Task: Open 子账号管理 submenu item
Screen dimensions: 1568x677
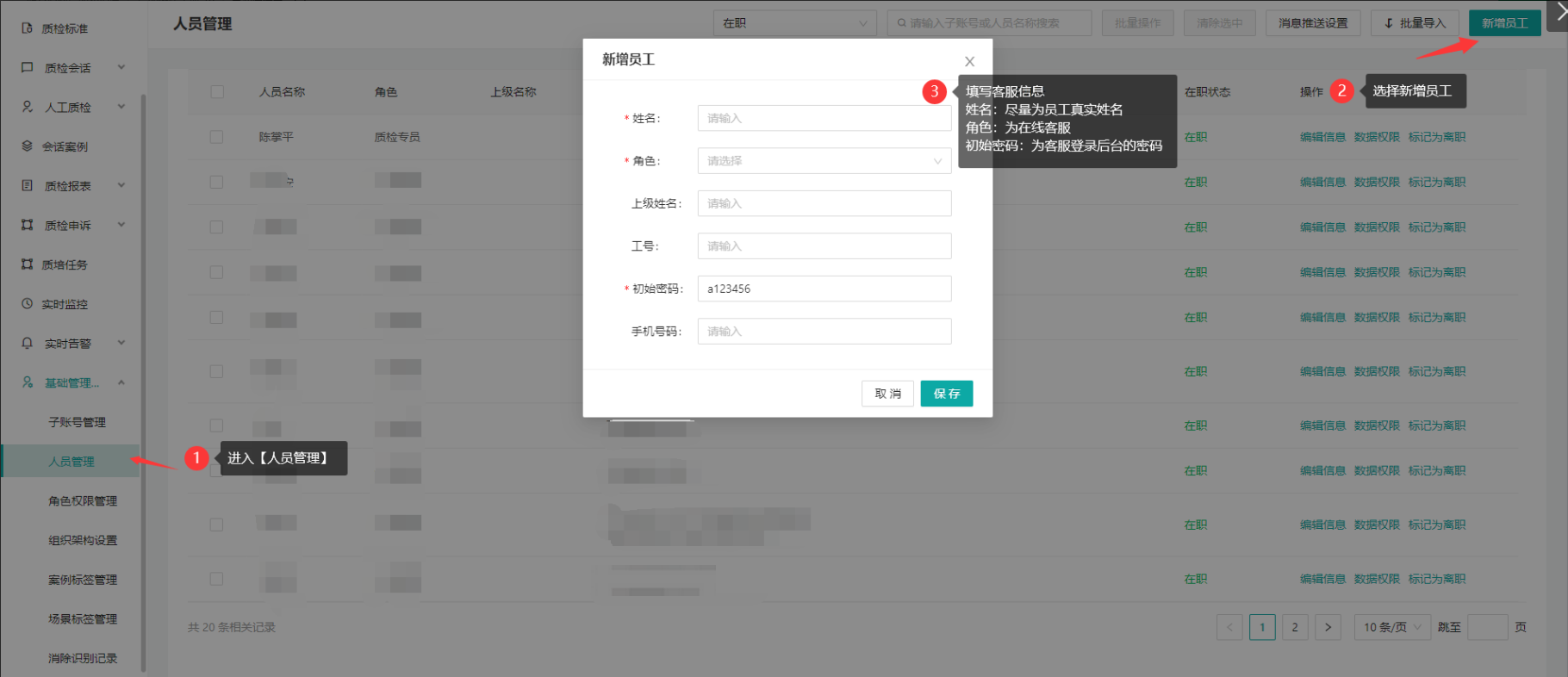Action: pyautogui.click(x=77, y=422)
